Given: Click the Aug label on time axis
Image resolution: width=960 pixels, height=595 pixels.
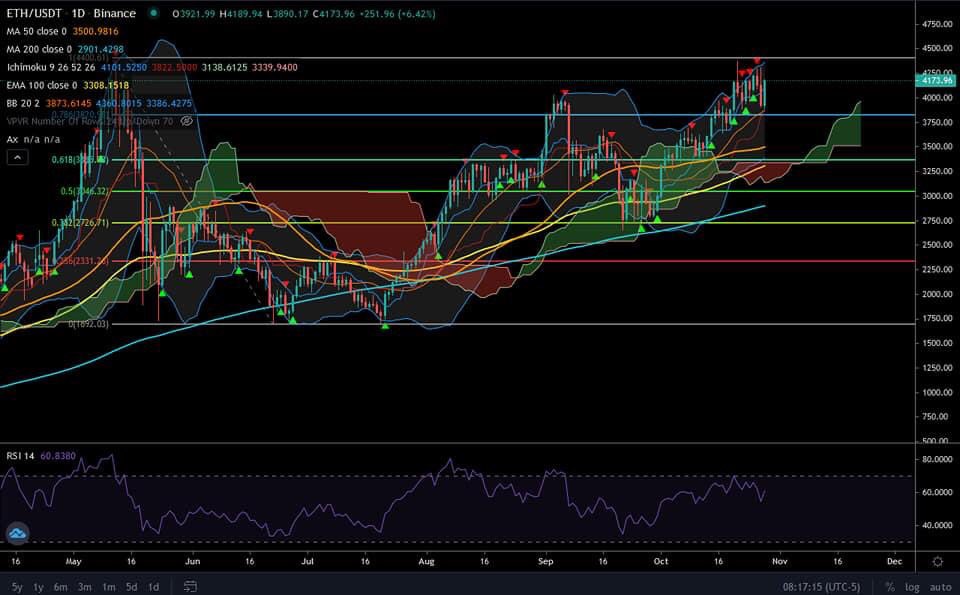Looking at the screenshot, I should point(426,561).
